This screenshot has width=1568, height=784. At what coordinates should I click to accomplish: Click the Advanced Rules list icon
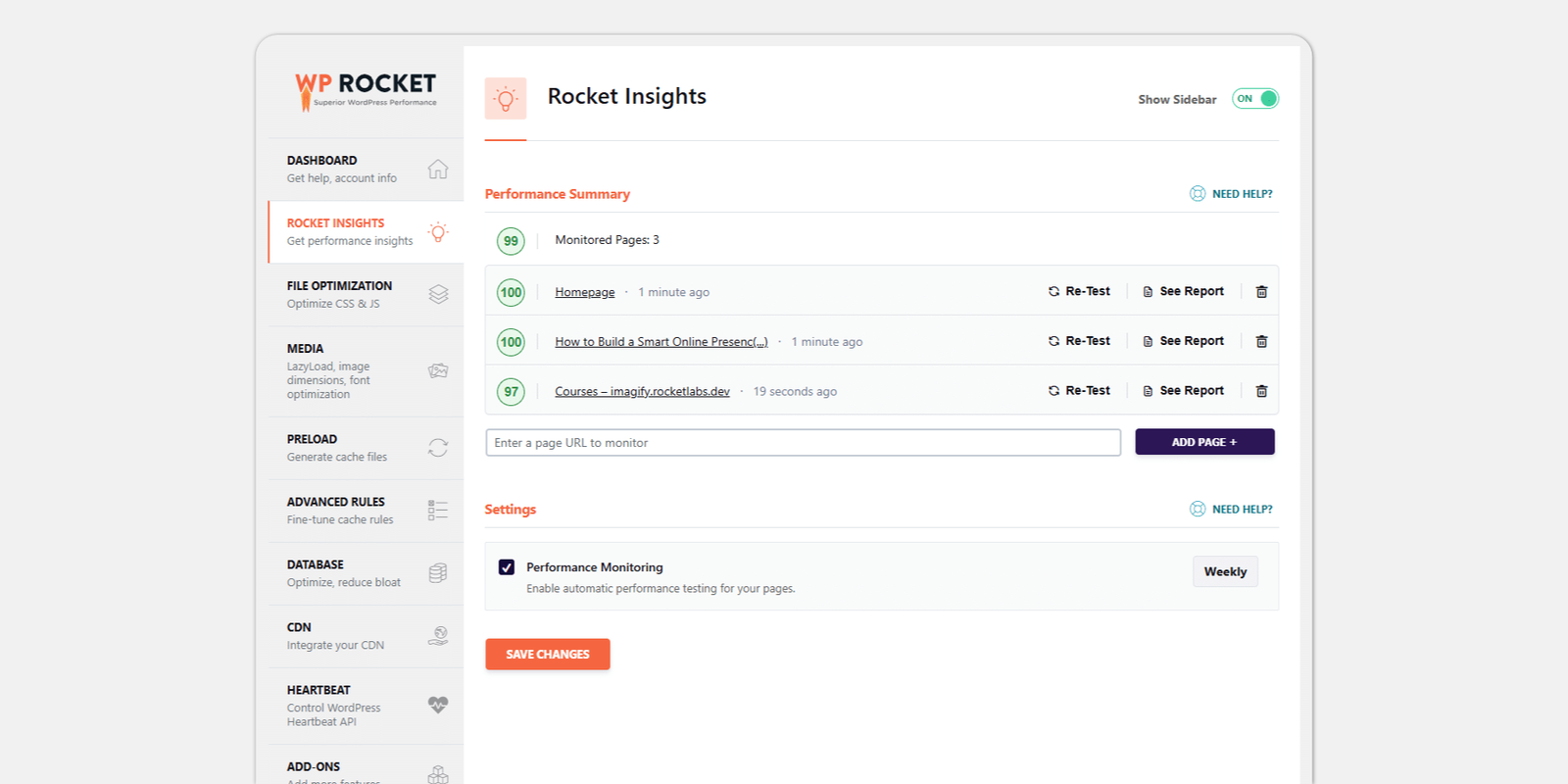click(438, 510)
